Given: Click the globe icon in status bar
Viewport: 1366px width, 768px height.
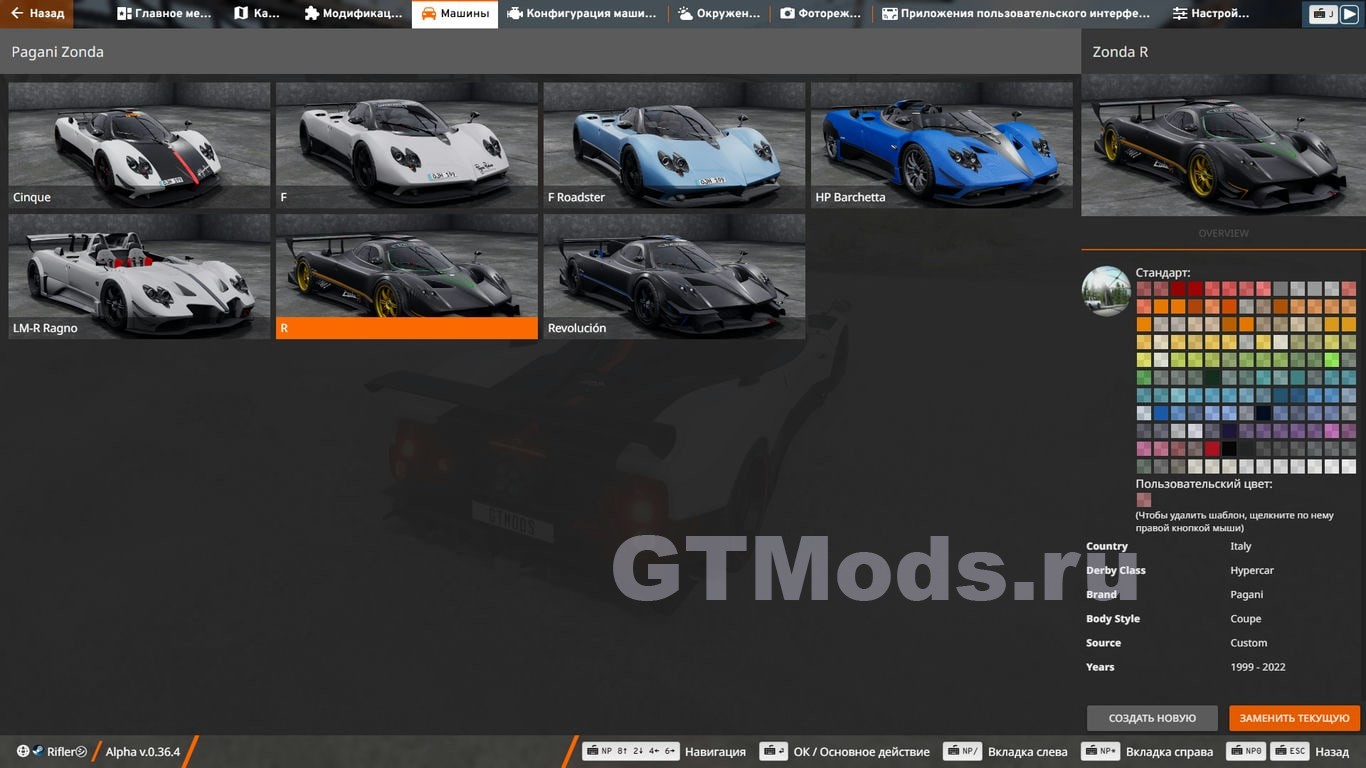Looking at the screenshot, I should [22, 751].
